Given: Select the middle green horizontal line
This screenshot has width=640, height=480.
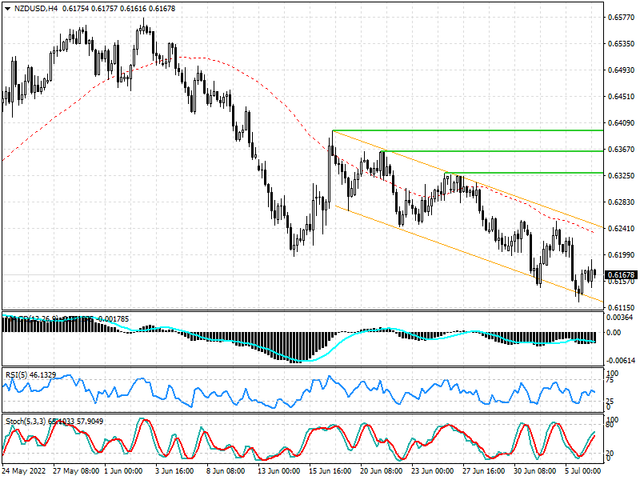Looking at the screenshot, I should click(x=520, y=151).
